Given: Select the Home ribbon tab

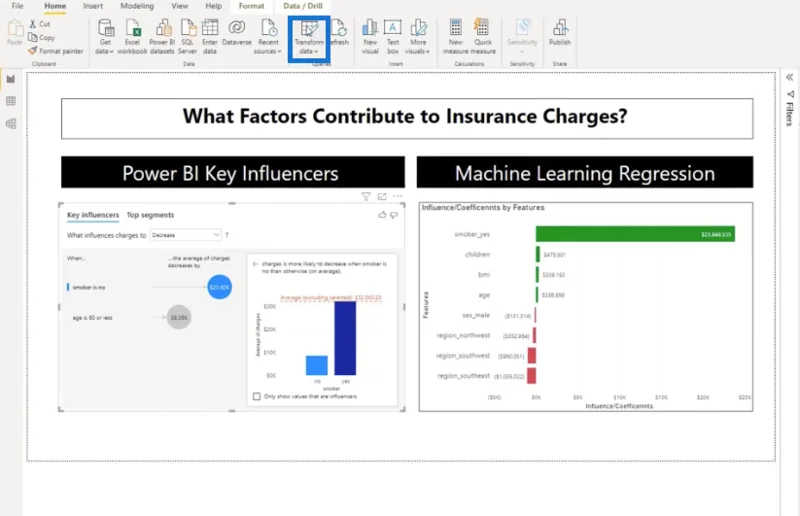Looking at the screenshot, I should [55, 6].
